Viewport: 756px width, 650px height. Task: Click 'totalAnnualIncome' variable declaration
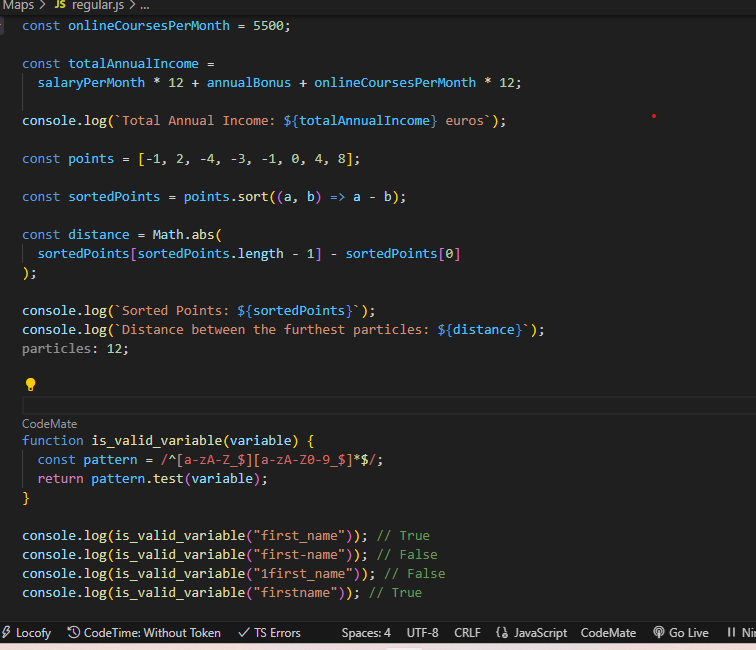pos(133,64)
